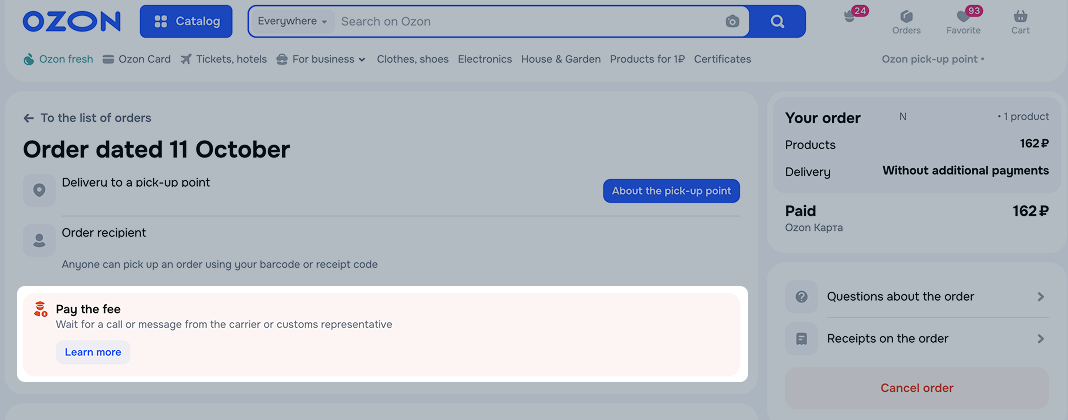
Task: Open notifications icon with badge 24
Action: point(851,18)
